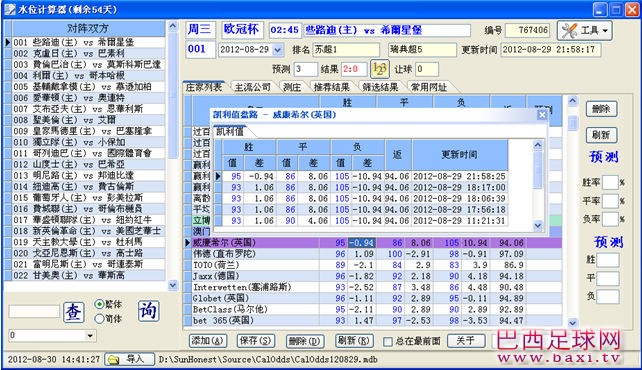Click the upper blue 预测 link
The image size is (642, 370).
(x=603, y=157)
